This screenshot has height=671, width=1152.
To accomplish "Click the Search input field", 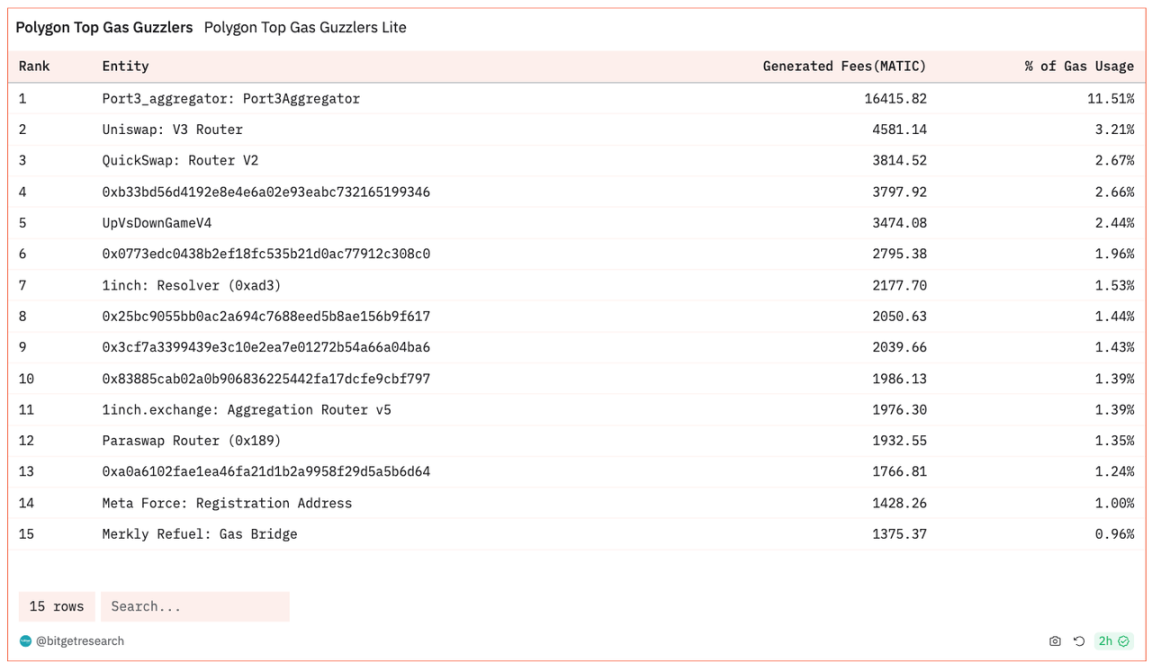I will [x=195, y=607].
